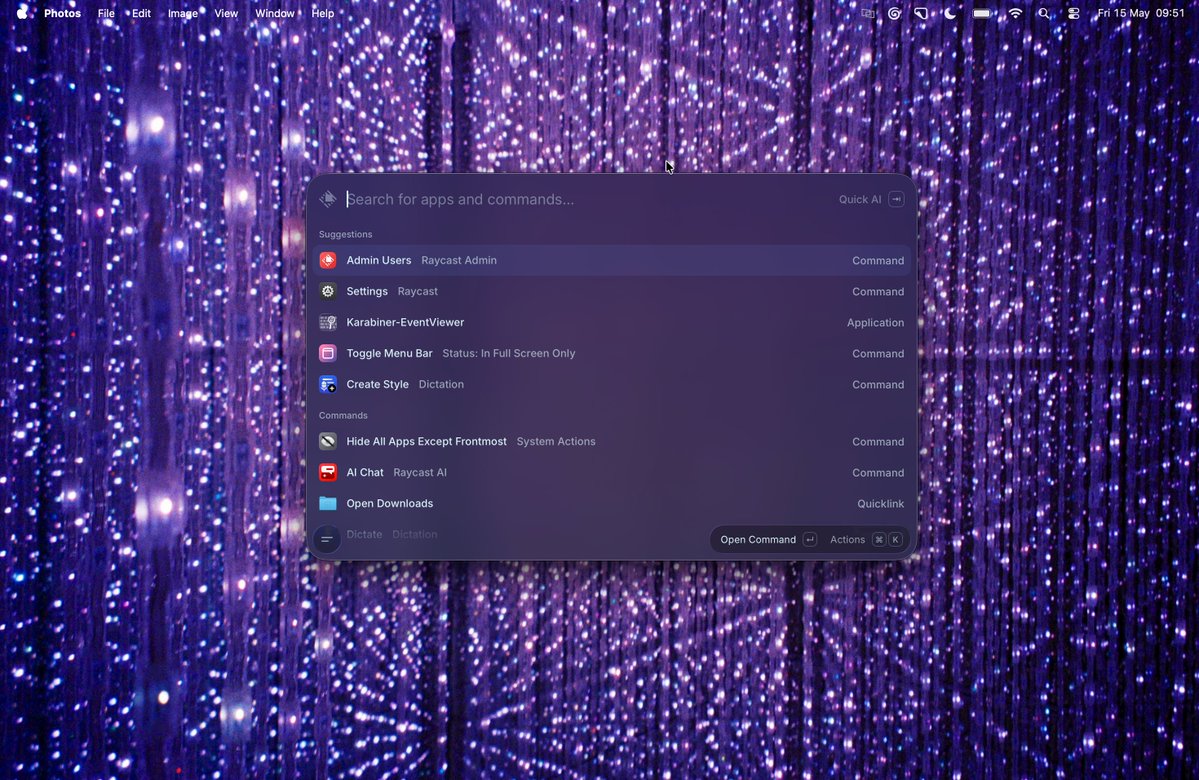Open the Window menu
The height and width of the screenshot is (780, 1199).
[275, 13]
